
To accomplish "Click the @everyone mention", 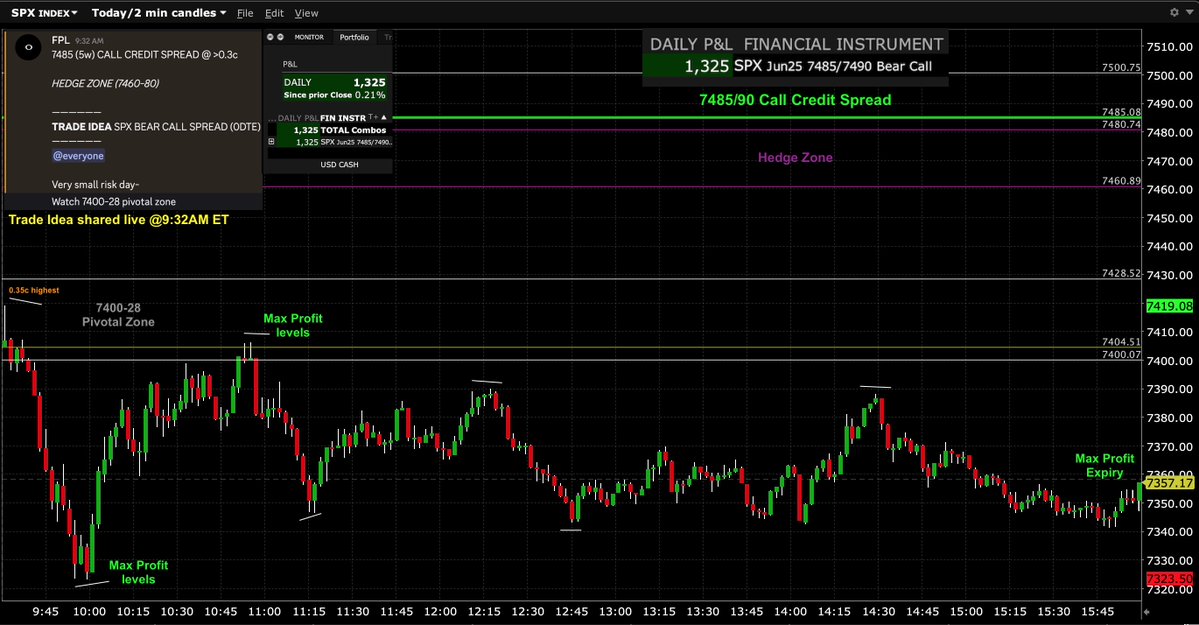I will click(x=78, y=155).
